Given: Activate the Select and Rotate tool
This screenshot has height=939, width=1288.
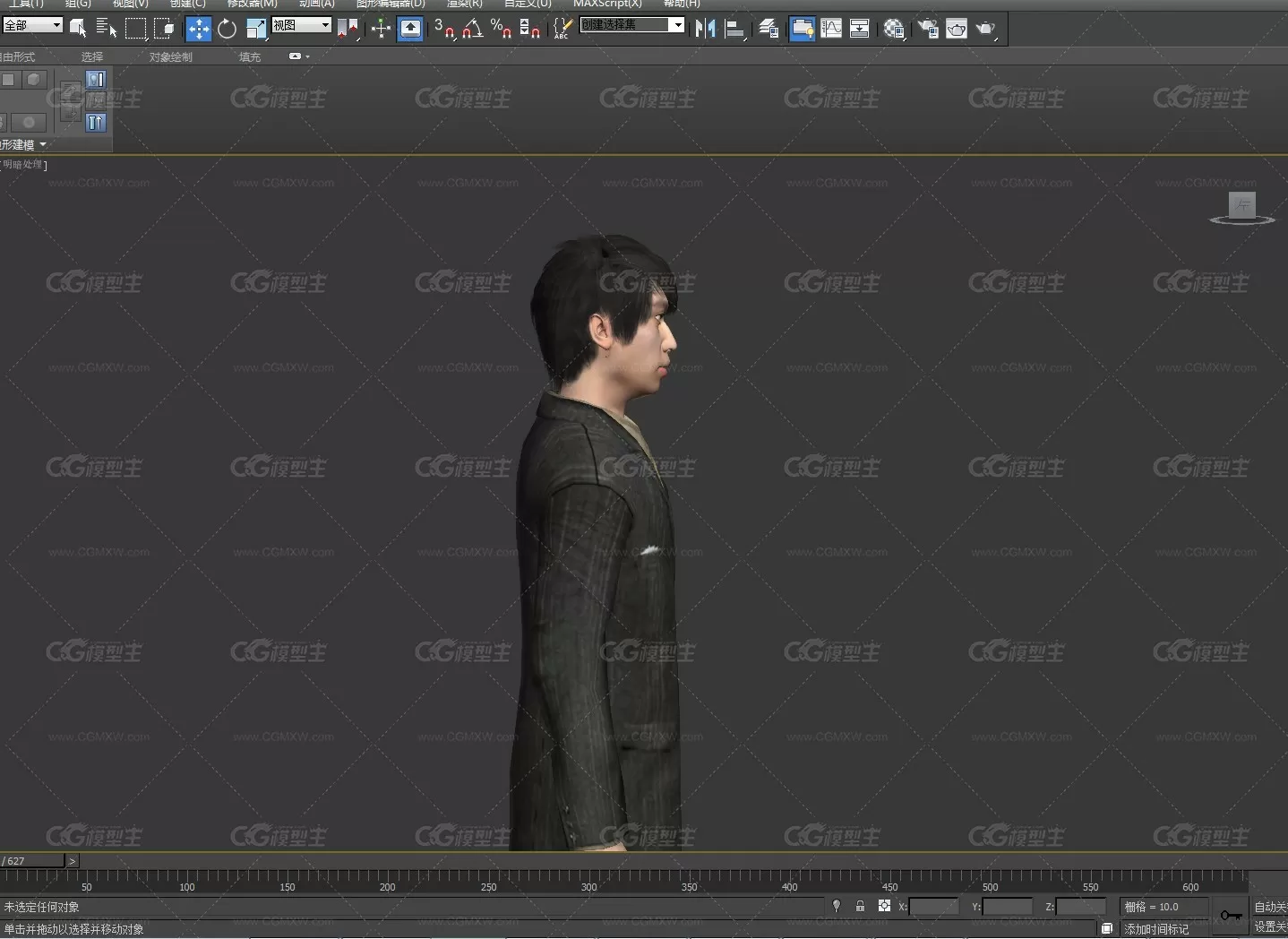Looking at the screenshot, I should coord(228,29).
